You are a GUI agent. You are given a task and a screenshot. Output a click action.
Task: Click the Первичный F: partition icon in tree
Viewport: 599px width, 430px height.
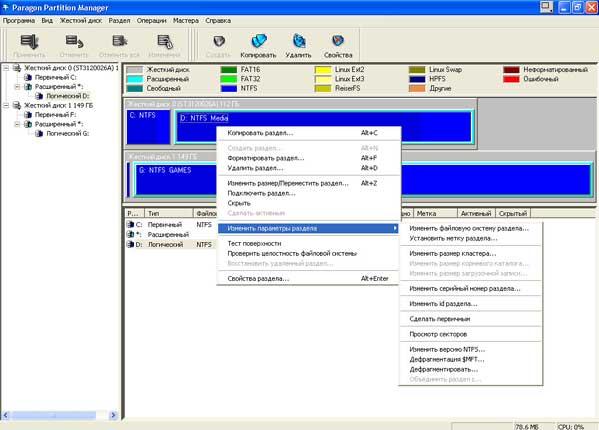[28, 115]
